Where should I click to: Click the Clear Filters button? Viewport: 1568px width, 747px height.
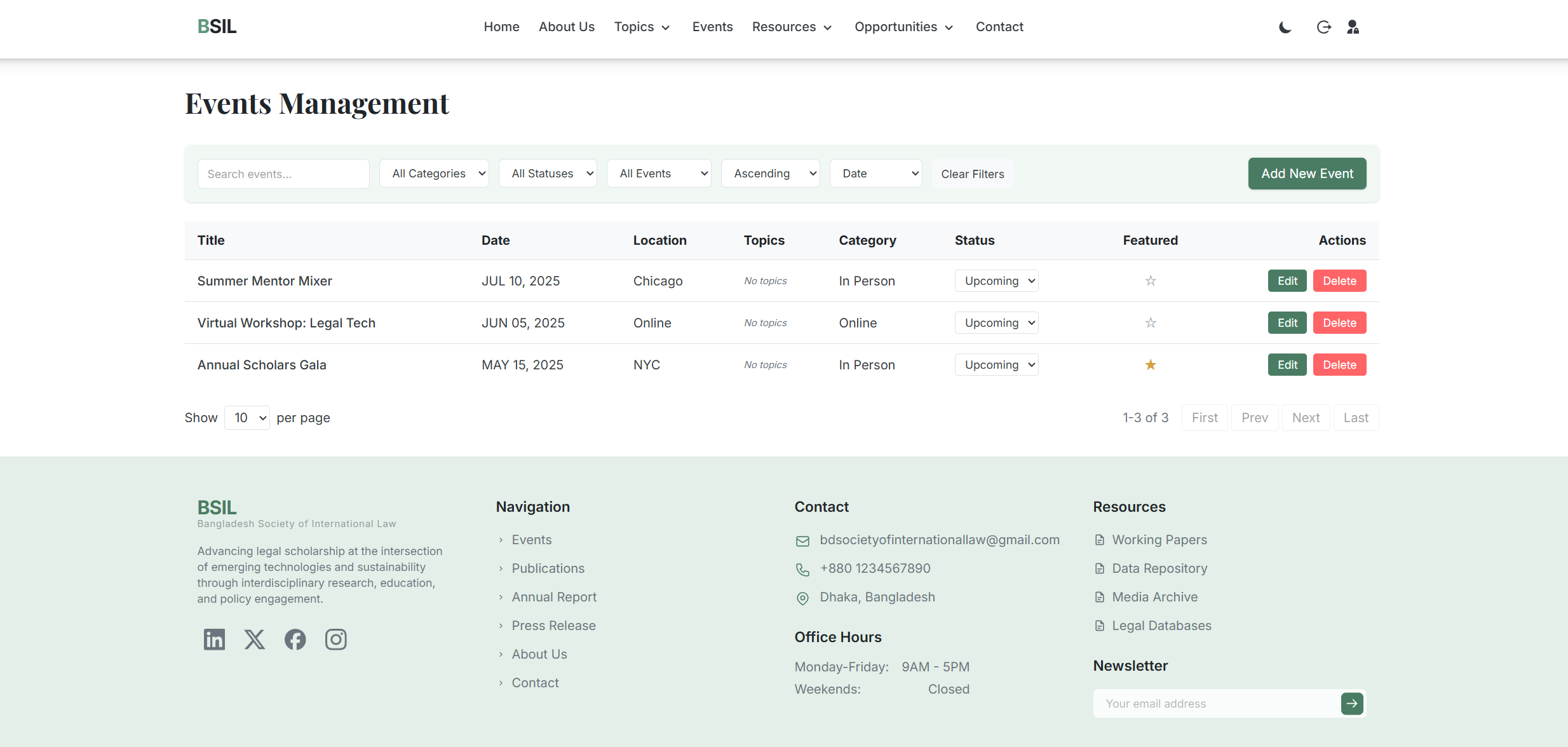[x=972, y=174]
